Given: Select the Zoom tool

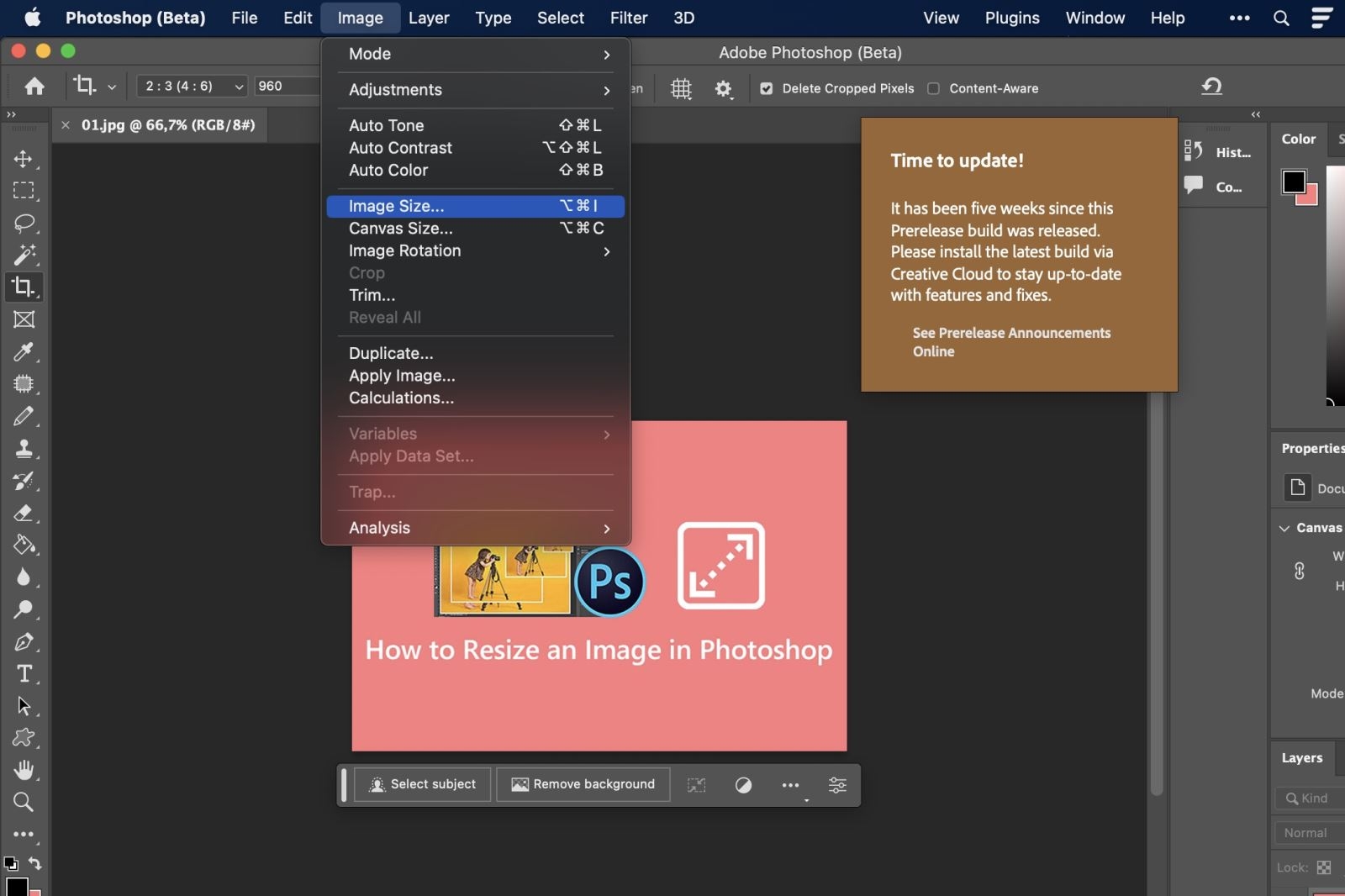Looking at the screenshot, I should tap(24, 802).
